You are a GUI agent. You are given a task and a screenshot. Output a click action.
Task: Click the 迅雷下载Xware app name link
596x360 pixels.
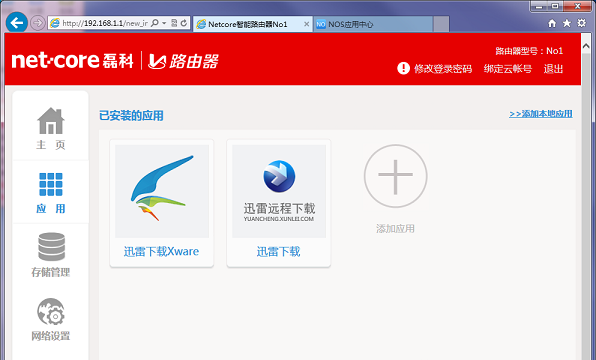161,251
